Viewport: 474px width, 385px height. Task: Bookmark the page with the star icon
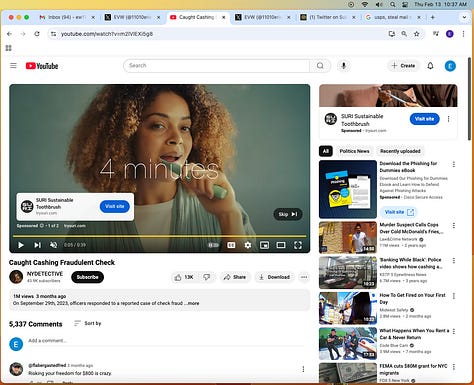point(417,34)
